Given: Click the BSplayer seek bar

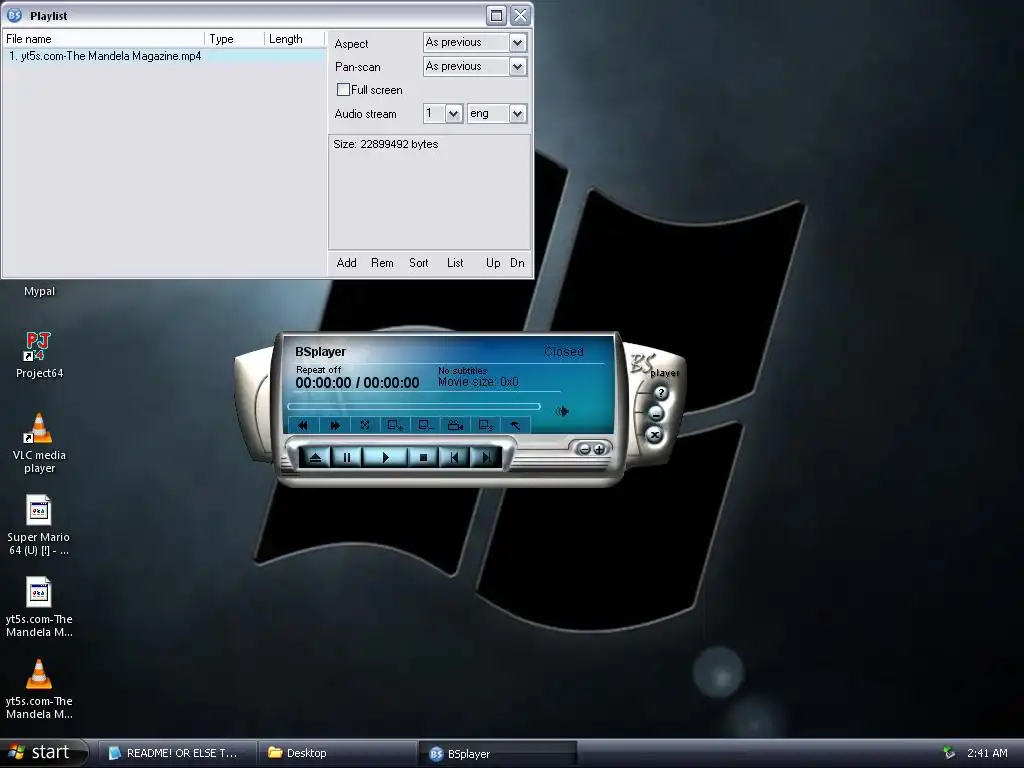Looking at the screenshot, I should [414, 406].
